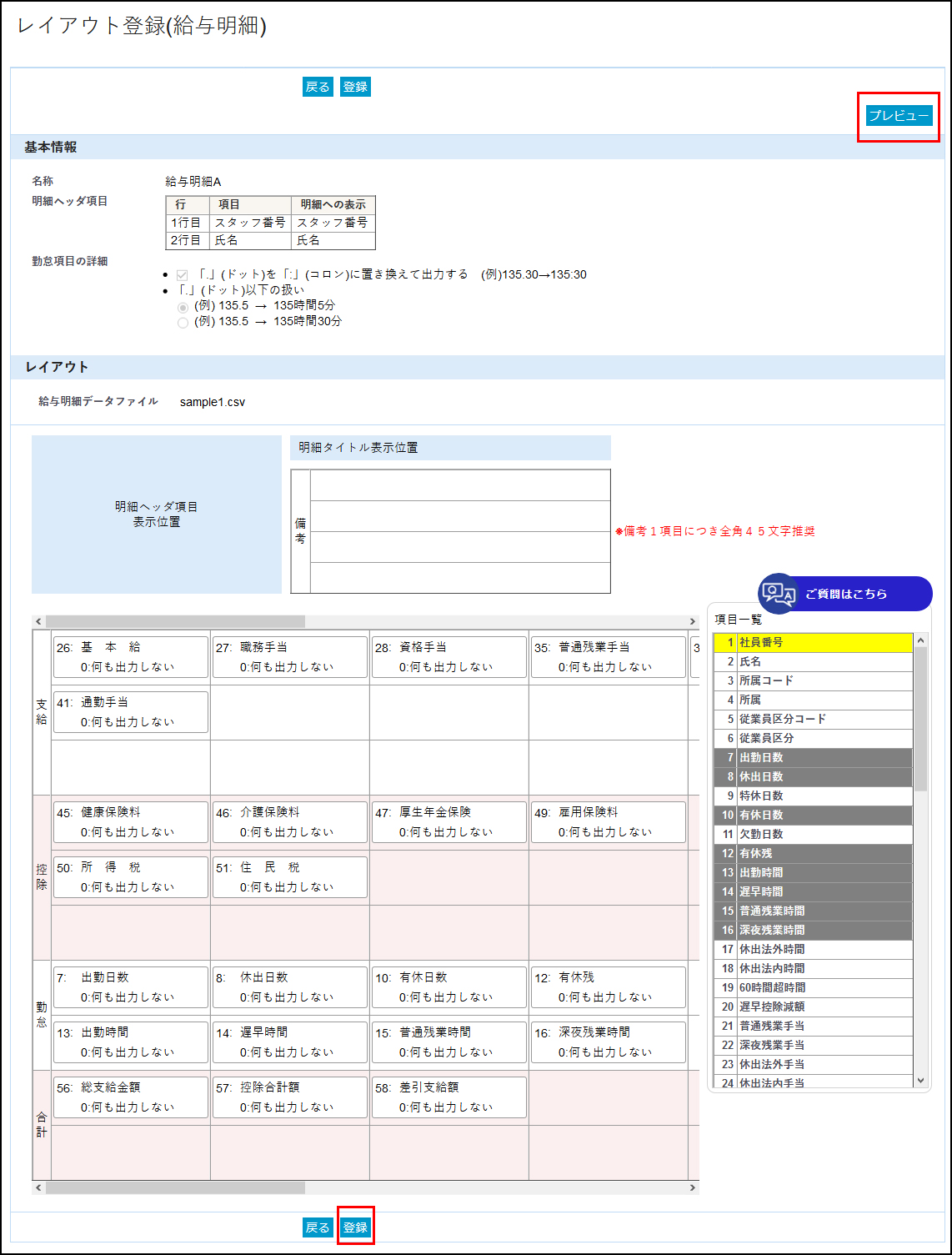This screenshot has width=952, height=1255.
Task: Select 特休日数 in the item list
Action: click(x=813, y=796)
